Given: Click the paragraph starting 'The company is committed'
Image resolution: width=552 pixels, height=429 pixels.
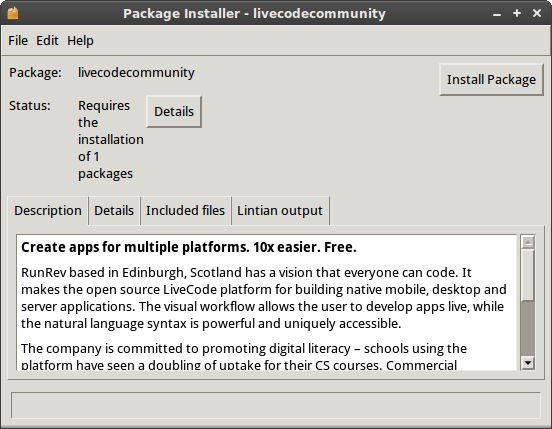Looking at the screenshot, I should tap(244, 357).
